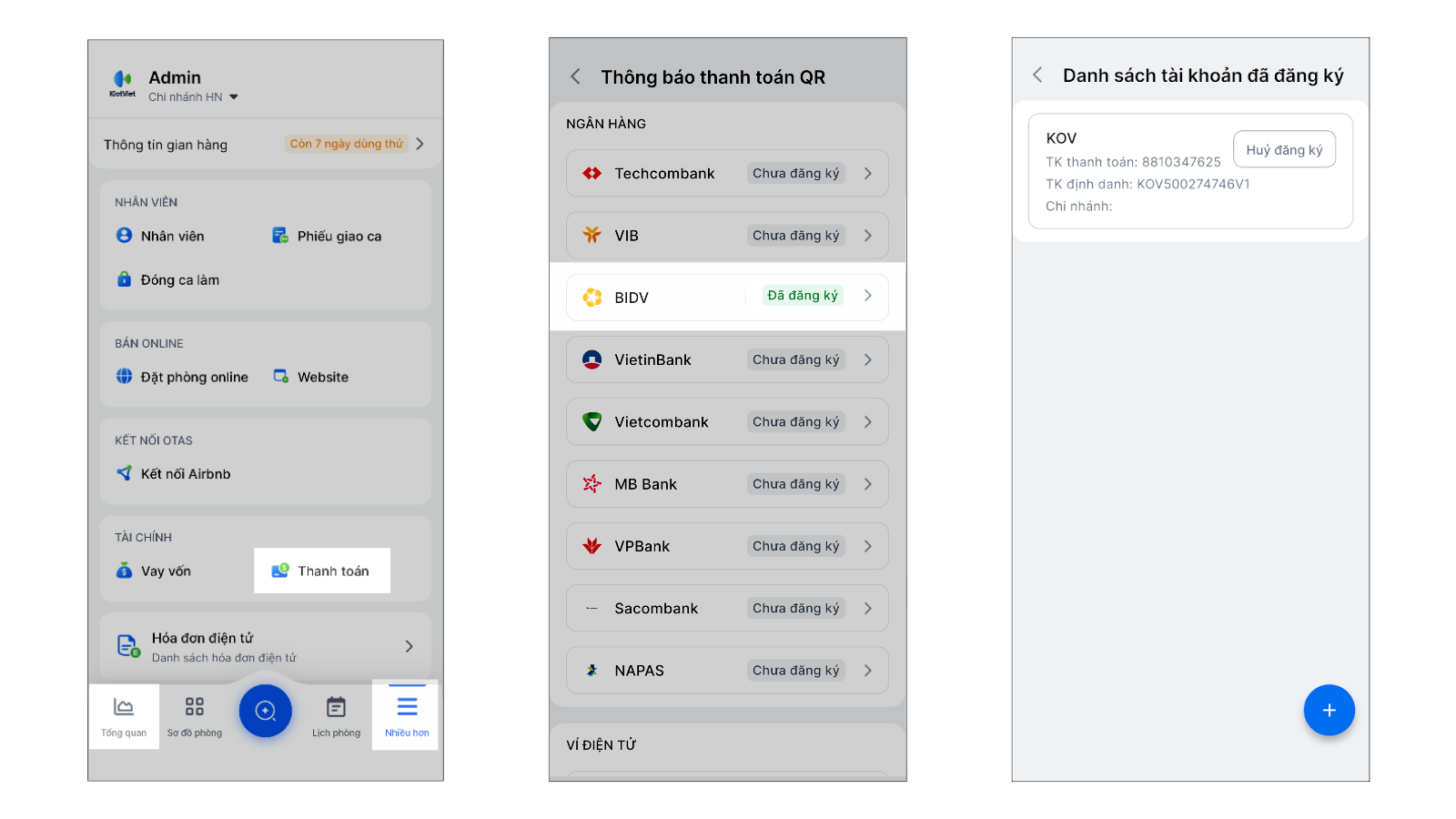Open the Nhân viên staff icon
1456x819 pixels.
(125, 236)
